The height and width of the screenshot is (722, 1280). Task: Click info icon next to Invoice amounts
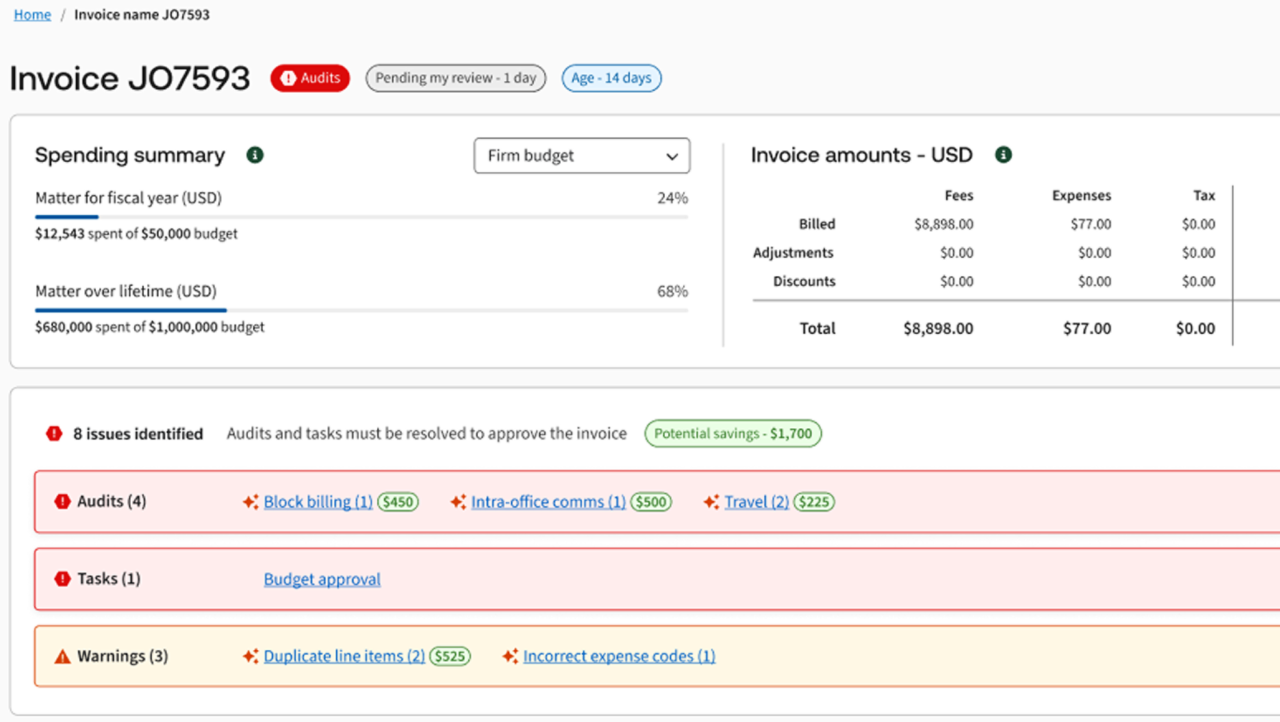point(1003,155)
